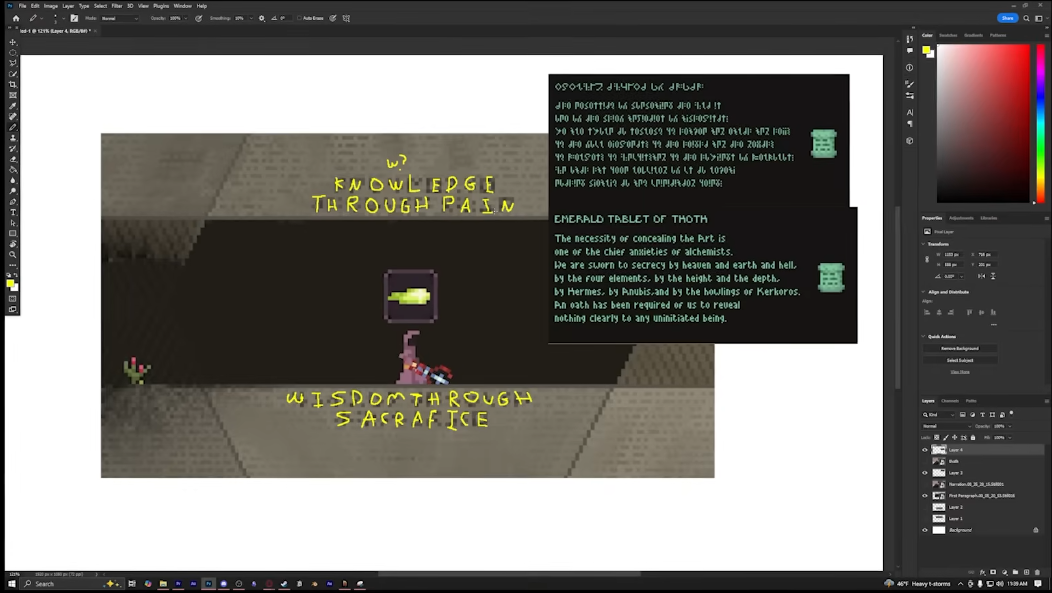Open the brush Mode dropdown
Viewport: 1052px width, 593px height.
point(119,18)
